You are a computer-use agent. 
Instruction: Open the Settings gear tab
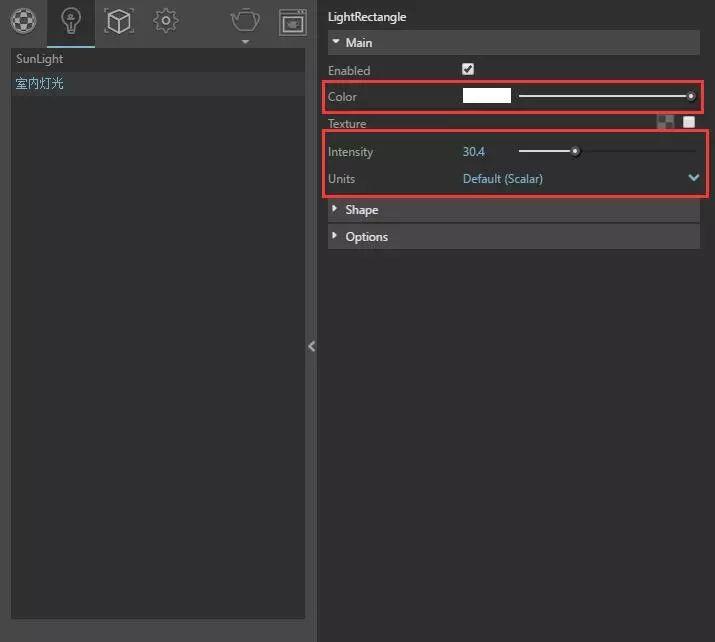click(166, 21)
